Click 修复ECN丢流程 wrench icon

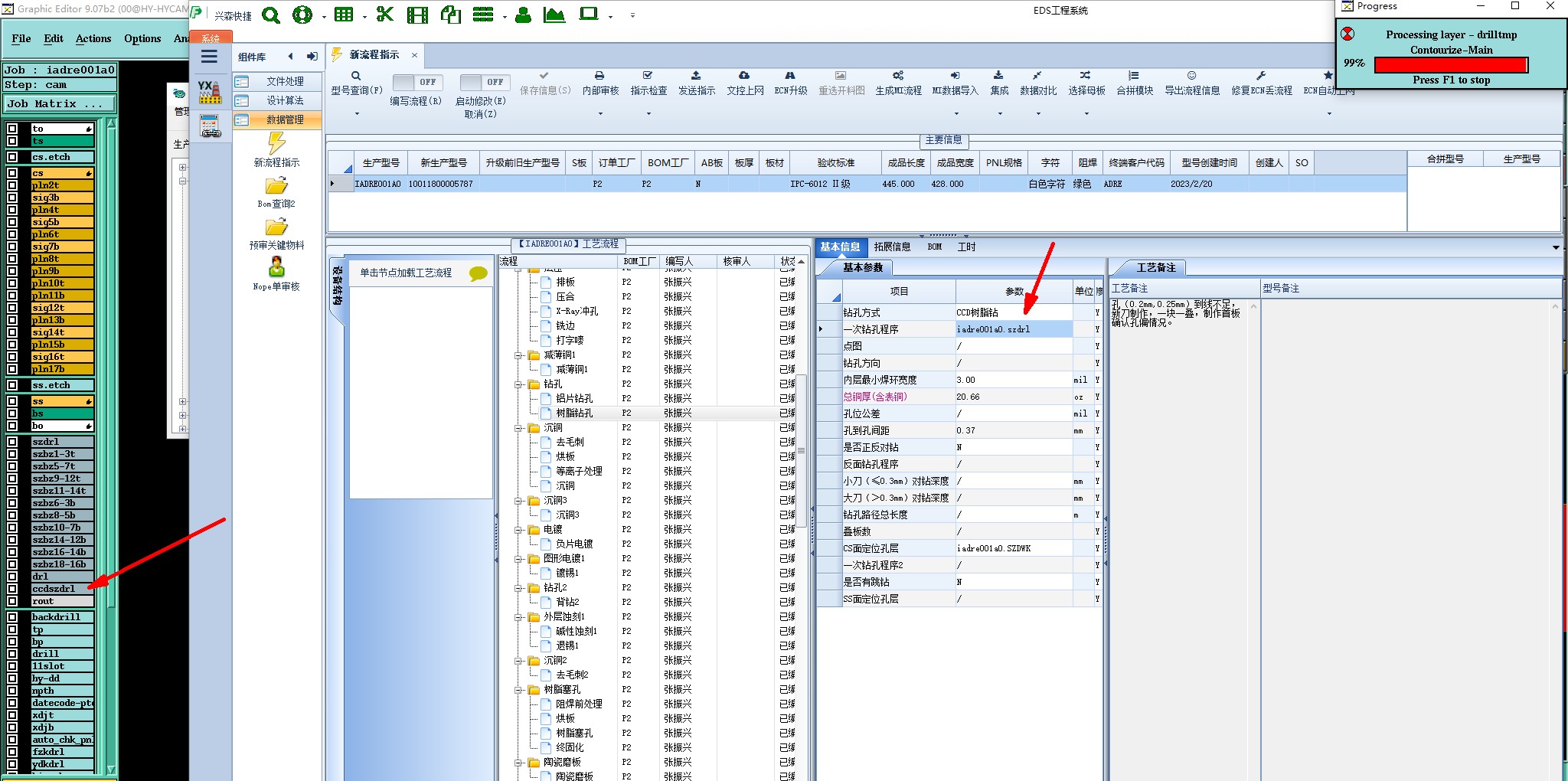tap(1261, 76)
